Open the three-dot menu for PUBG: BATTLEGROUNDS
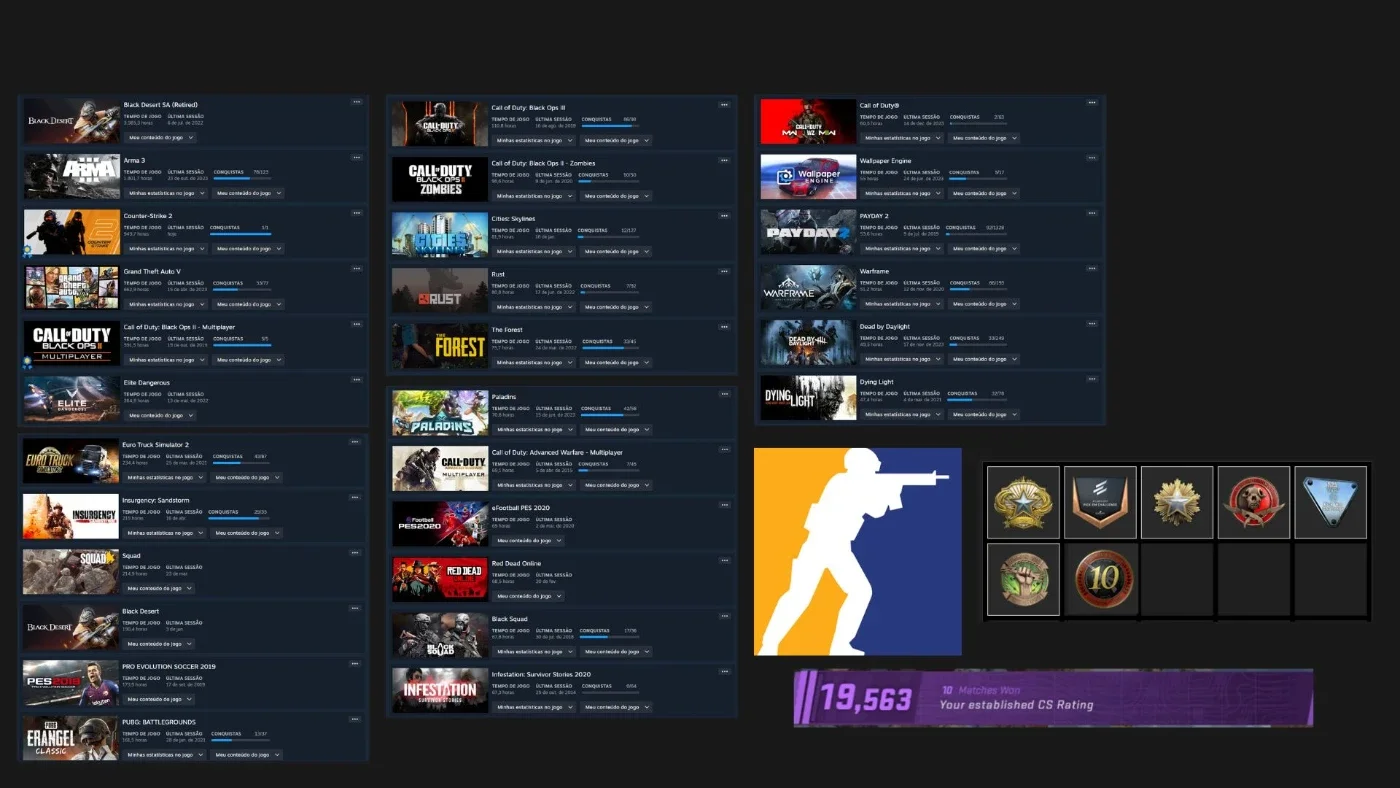This screenshot has height=788, width=1400. [x=354, y=719]
